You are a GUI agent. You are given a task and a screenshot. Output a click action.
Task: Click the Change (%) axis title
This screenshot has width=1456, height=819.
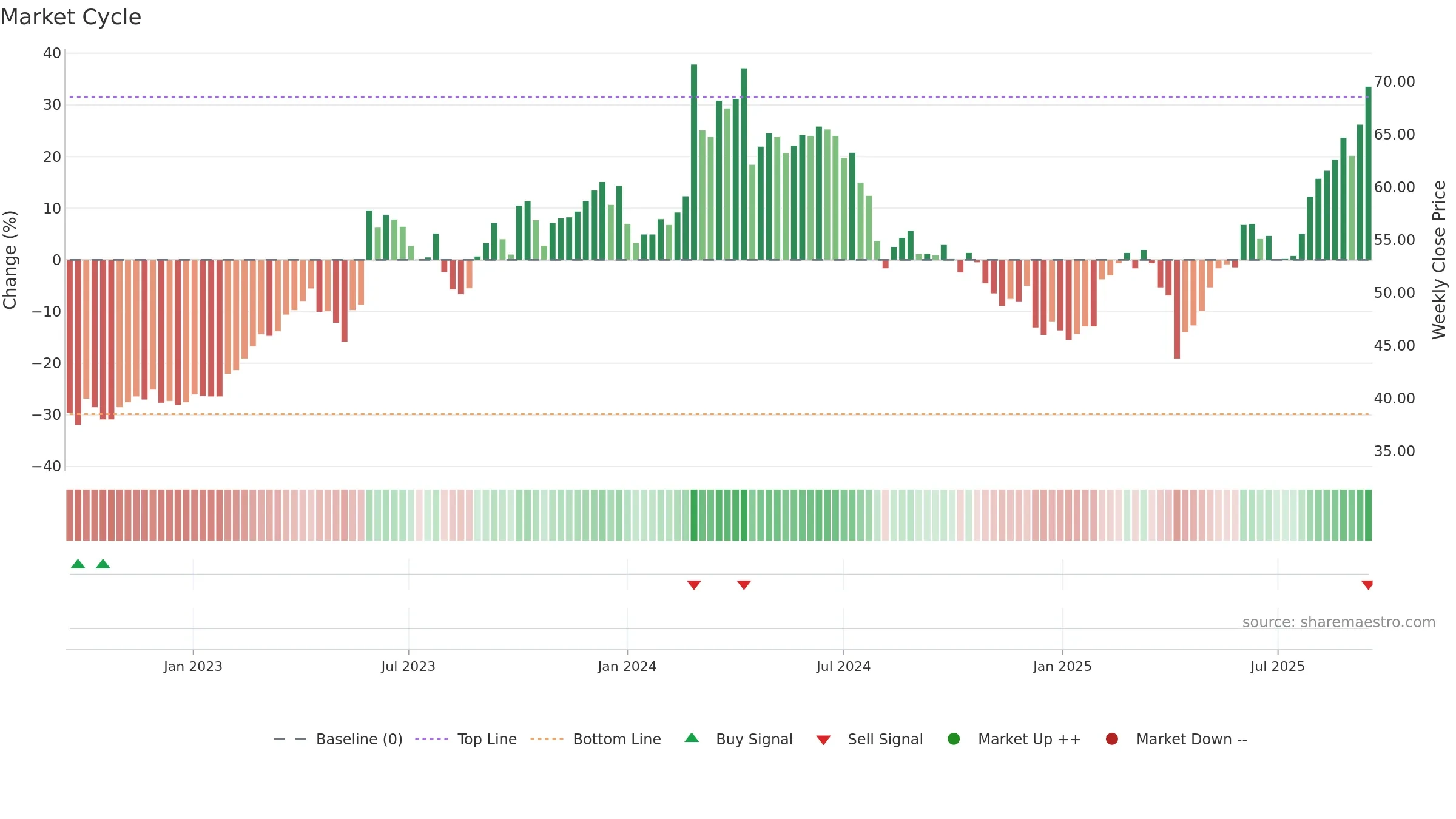(x=10, y=260)
